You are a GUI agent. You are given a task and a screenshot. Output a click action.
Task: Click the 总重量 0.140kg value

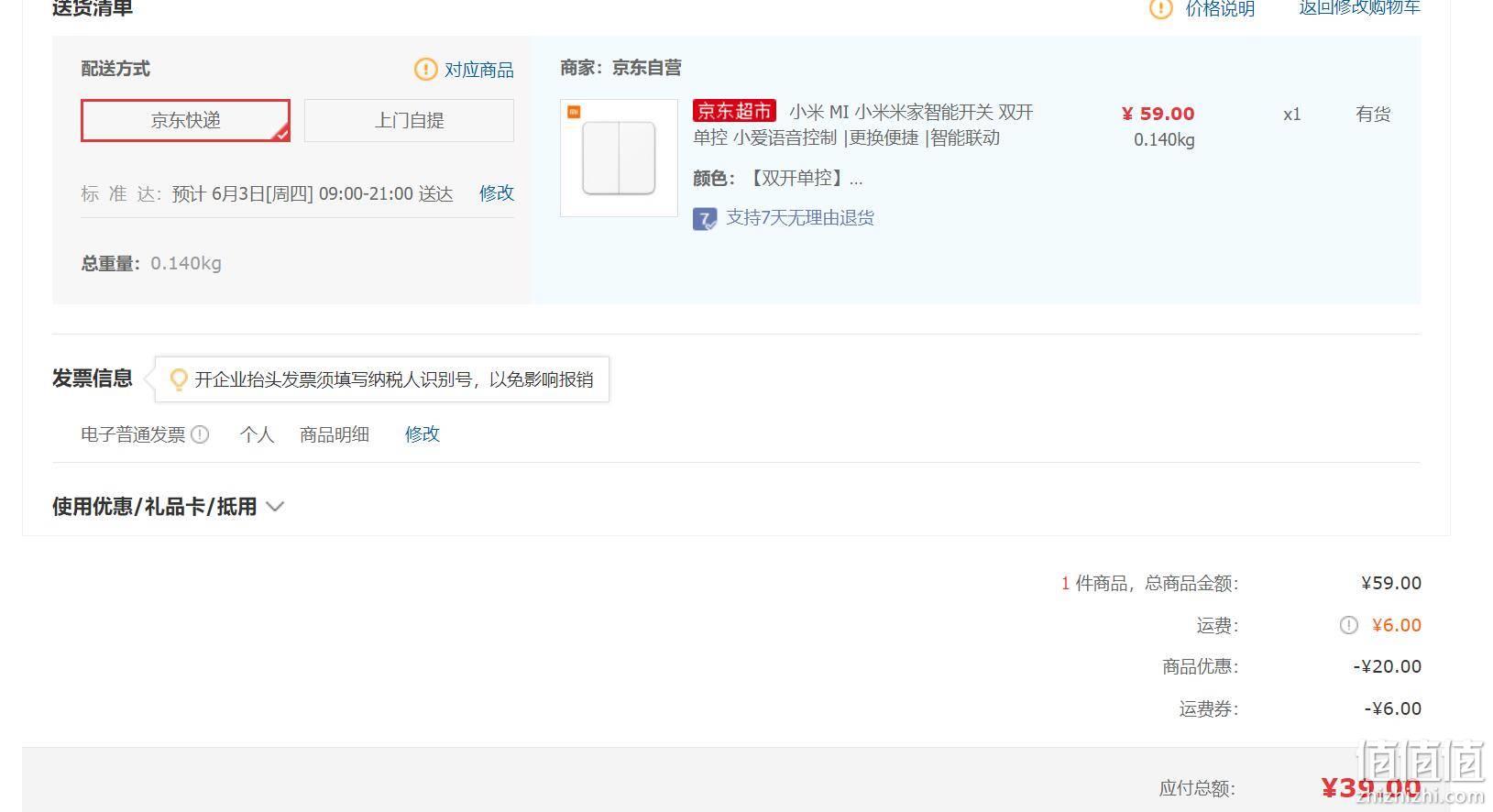tap(186, 264)
